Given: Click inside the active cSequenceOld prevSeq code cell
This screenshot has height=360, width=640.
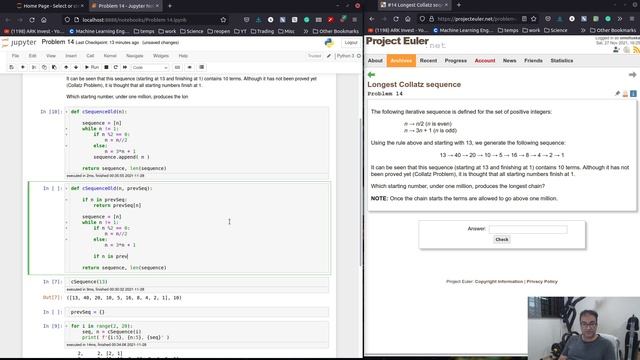Looking at the screenshot, I should click(197, 228).
